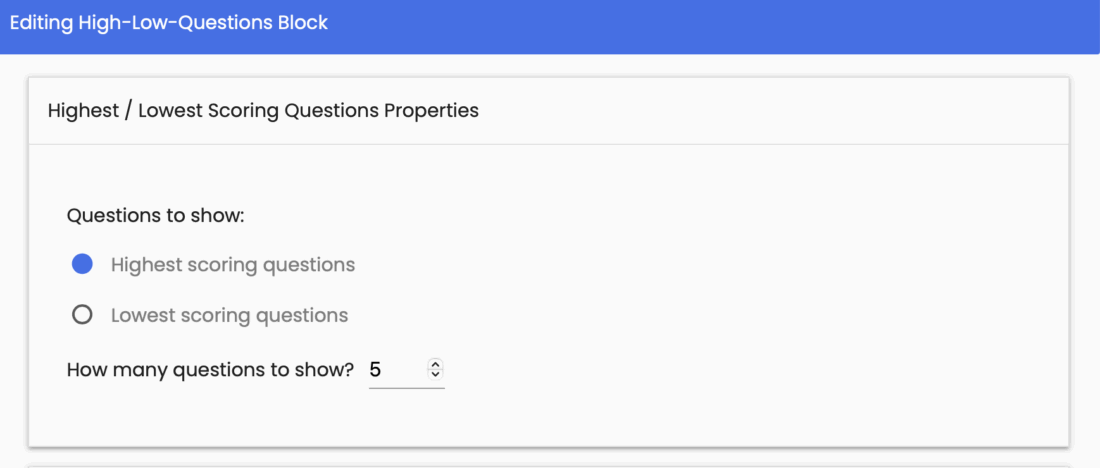The width and height of the screenshot is (1100, 468).
Task: Click the word "Properties" in the panel heading
Action: [x=431, y=111]
